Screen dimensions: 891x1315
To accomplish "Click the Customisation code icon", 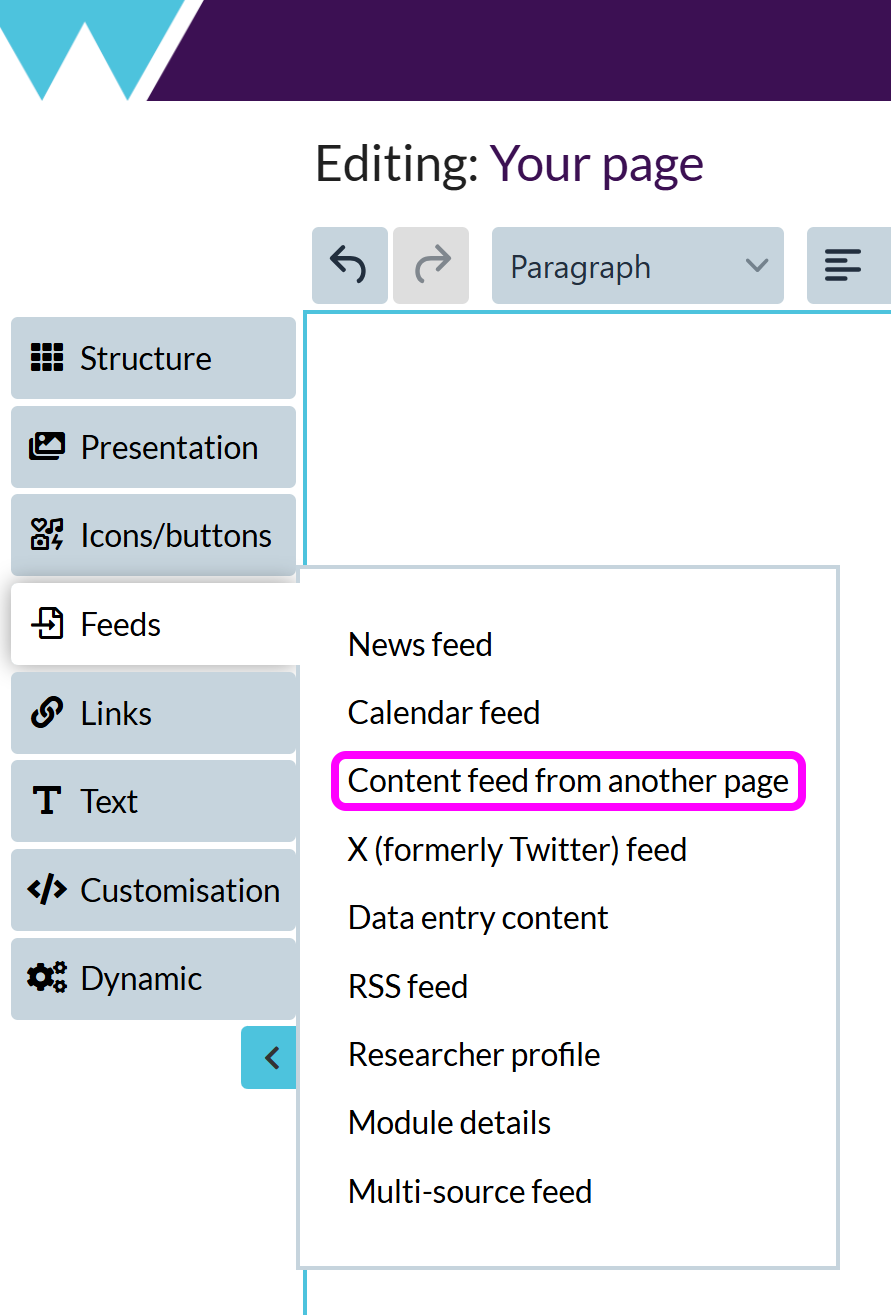I will point(47,890).
